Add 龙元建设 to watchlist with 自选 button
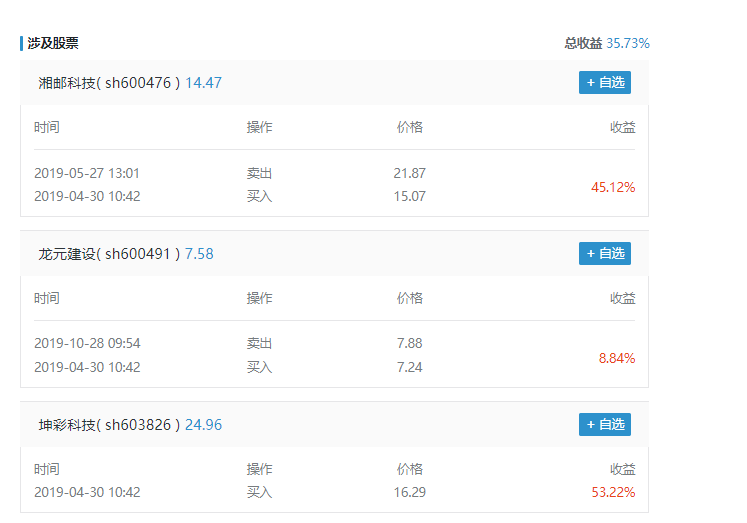This screenshot has height=523, width=747. (605, 253)
